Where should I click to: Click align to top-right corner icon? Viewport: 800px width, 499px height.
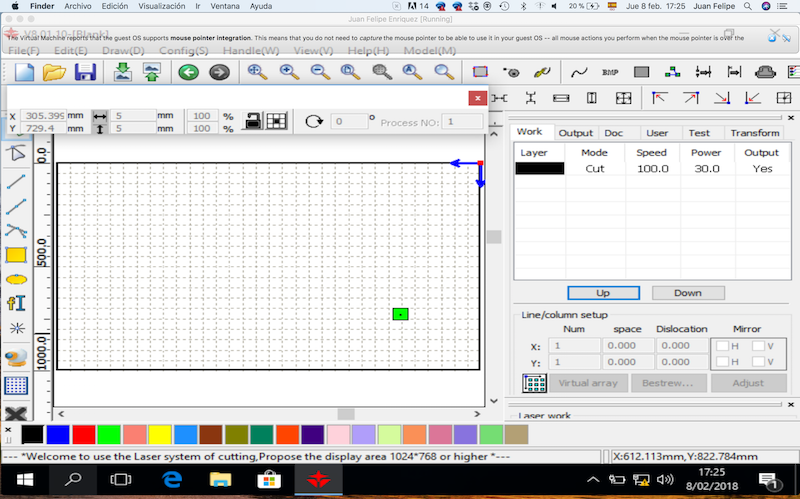691,97
